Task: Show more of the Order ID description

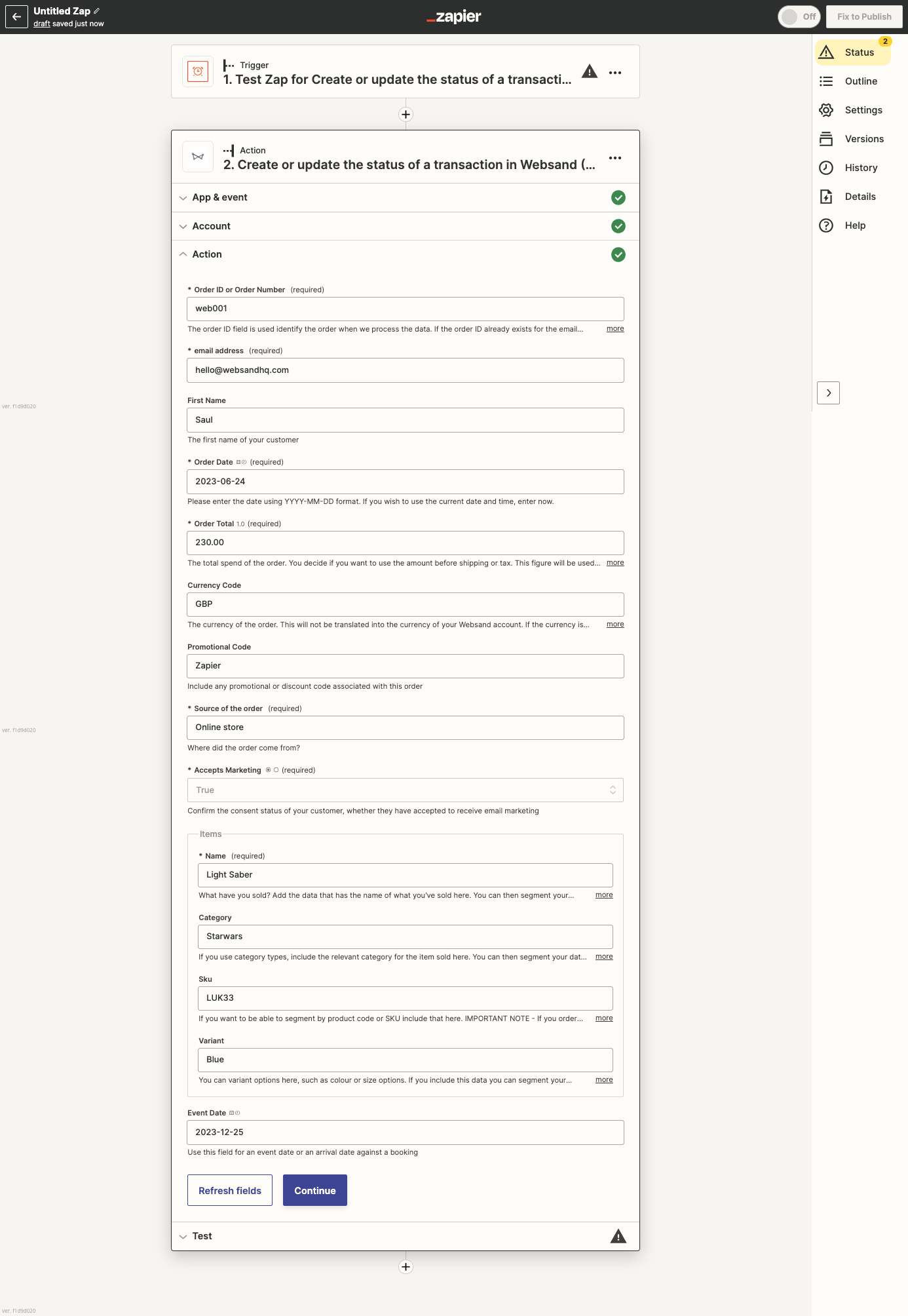Action: 615,329
